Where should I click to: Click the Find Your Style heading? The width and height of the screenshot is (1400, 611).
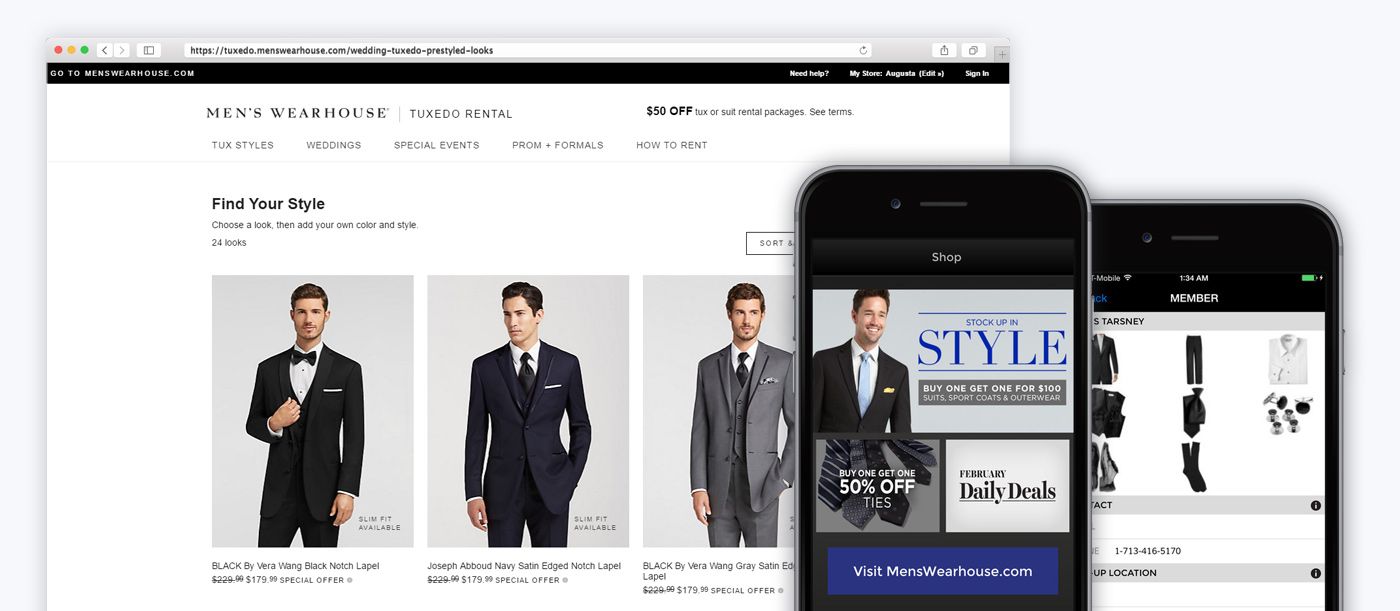(268, 204)
